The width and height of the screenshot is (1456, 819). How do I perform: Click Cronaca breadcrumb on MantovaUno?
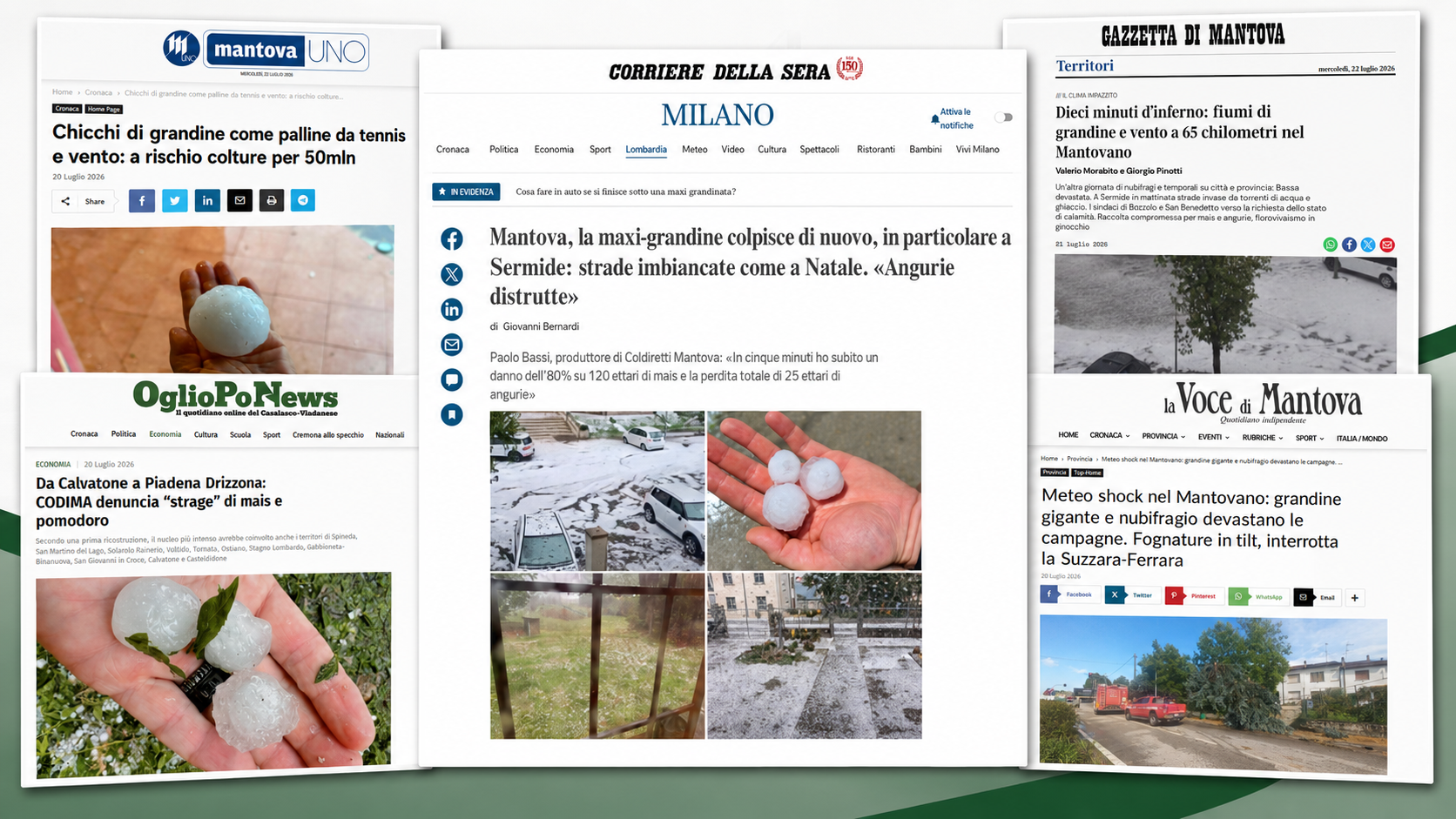click(x=98, y=92)
